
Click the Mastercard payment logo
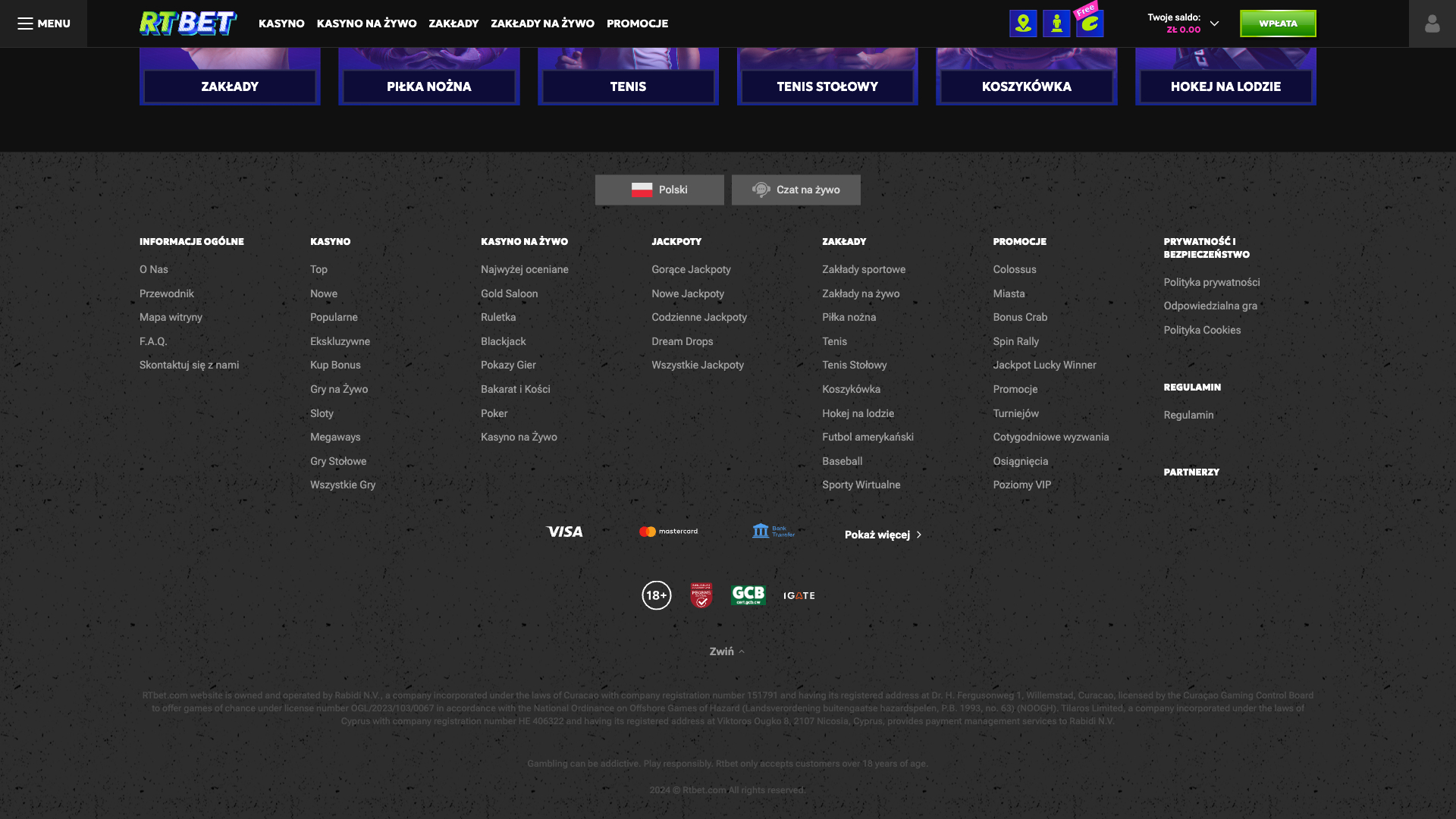pyautogui.click(x=668, y=532)
